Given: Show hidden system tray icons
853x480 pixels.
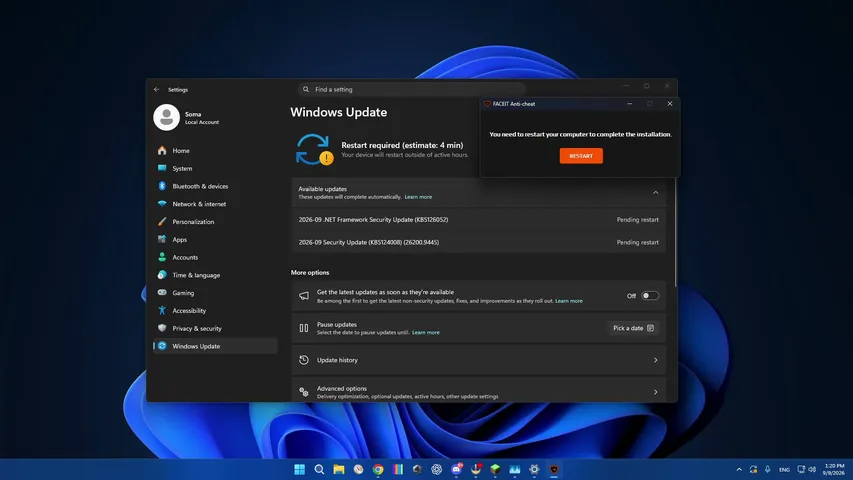Looking at the screenshot, I should click(739, 470).
